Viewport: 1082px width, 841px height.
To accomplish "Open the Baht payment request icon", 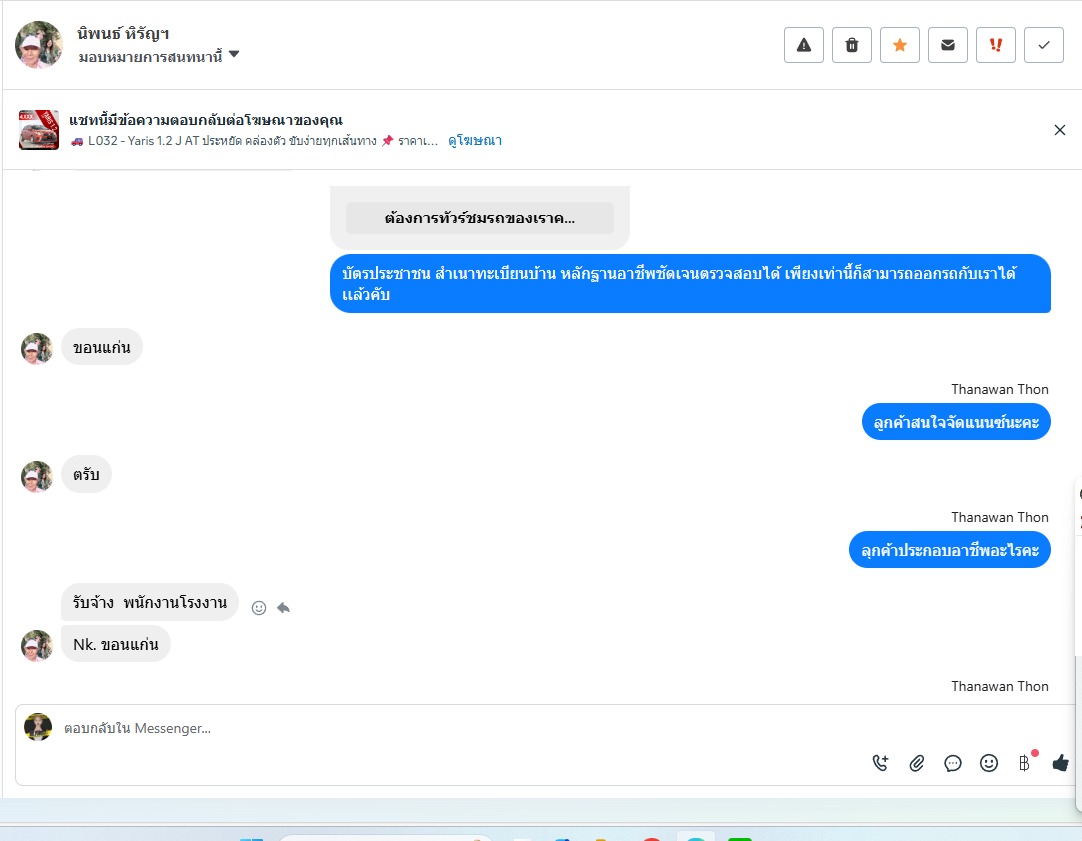I will pos(1025,763).
